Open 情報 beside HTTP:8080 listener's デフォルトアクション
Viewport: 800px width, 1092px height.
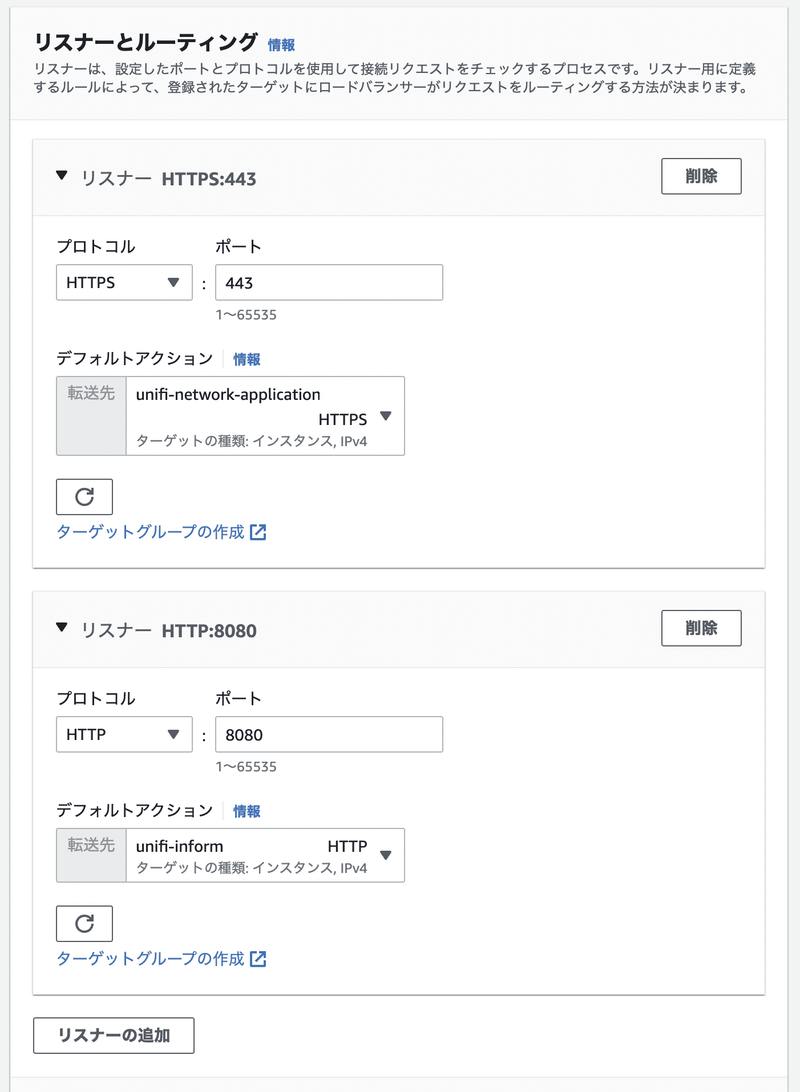246,811
